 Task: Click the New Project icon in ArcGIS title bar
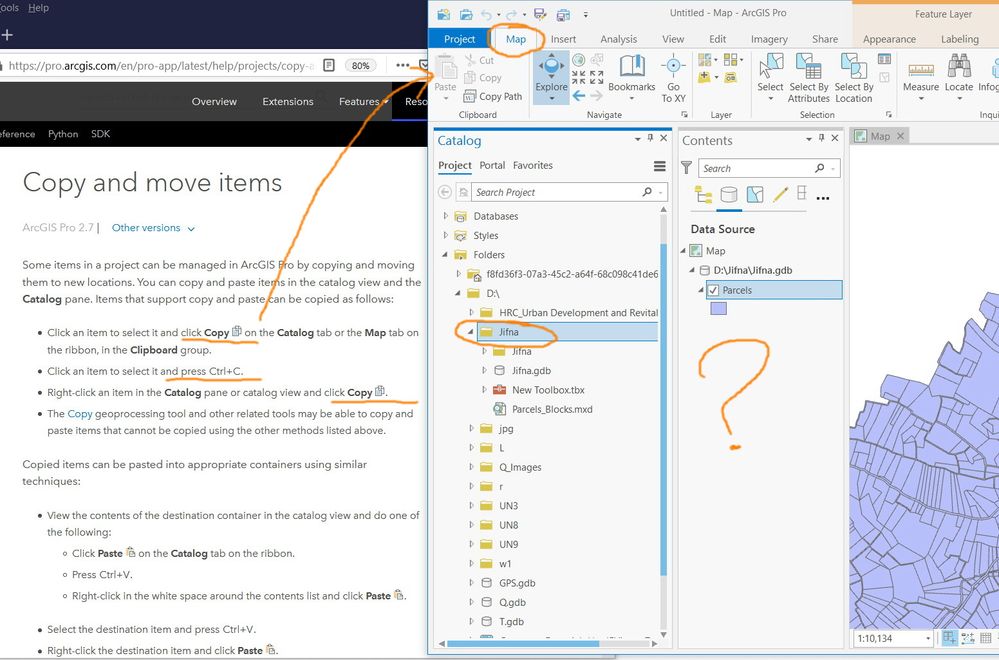pyautogui.click(x=443, y=14)
